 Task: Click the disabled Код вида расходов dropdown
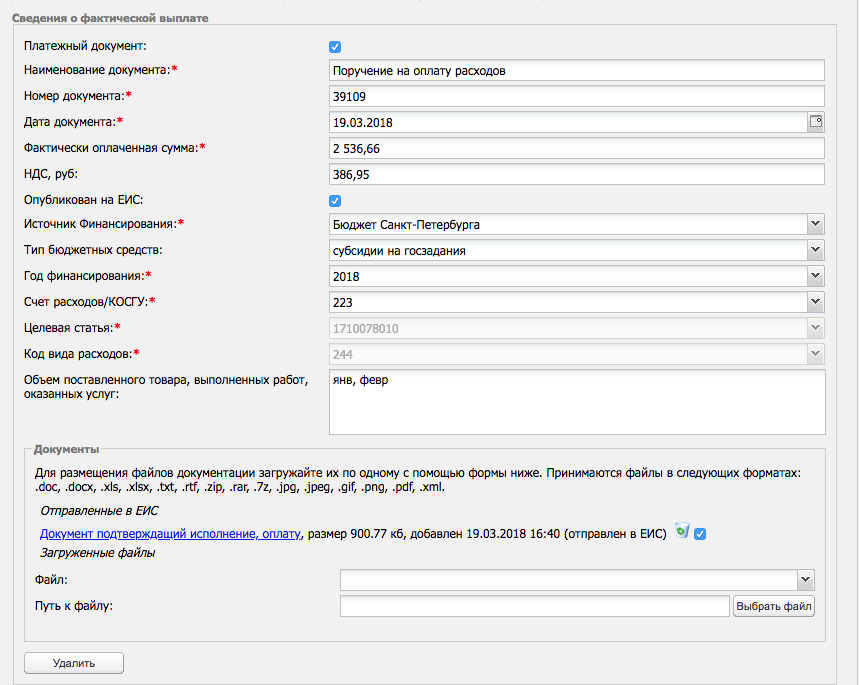pyautogui.click(x=576, y=354)
